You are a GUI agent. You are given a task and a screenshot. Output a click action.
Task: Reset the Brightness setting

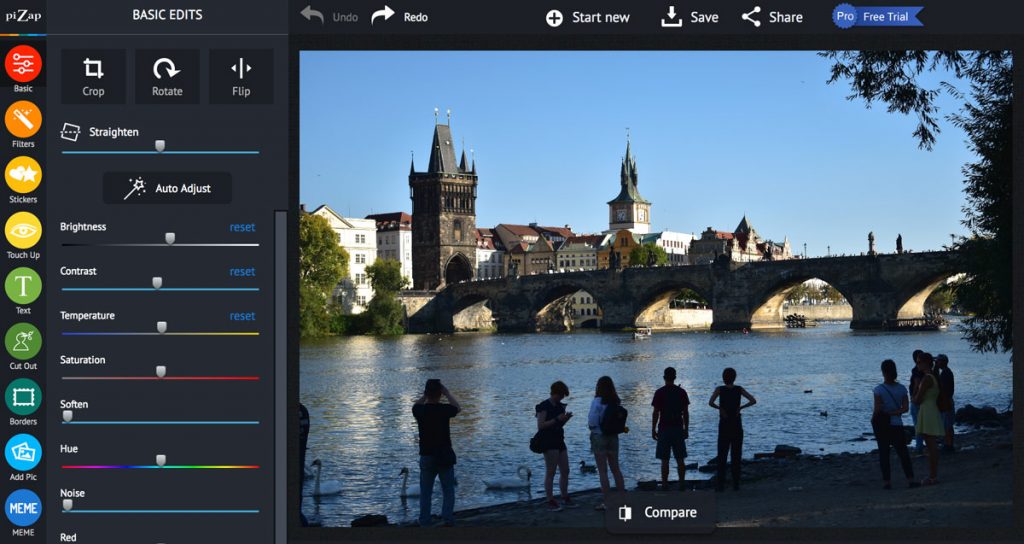click(x=242, y=227)
